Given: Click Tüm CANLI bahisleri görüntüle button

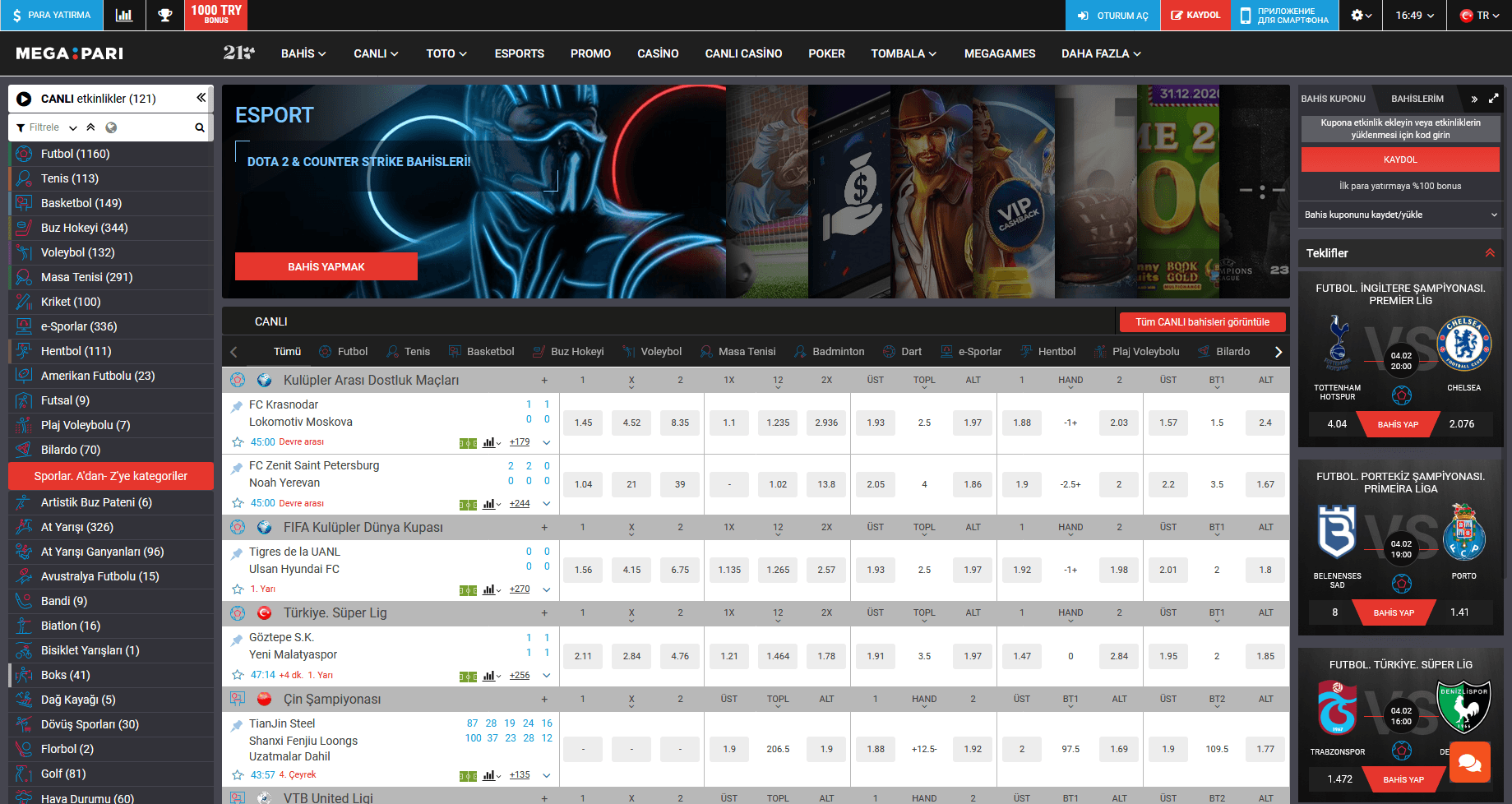Looking at the screenshot, I should pos(1202,322).
